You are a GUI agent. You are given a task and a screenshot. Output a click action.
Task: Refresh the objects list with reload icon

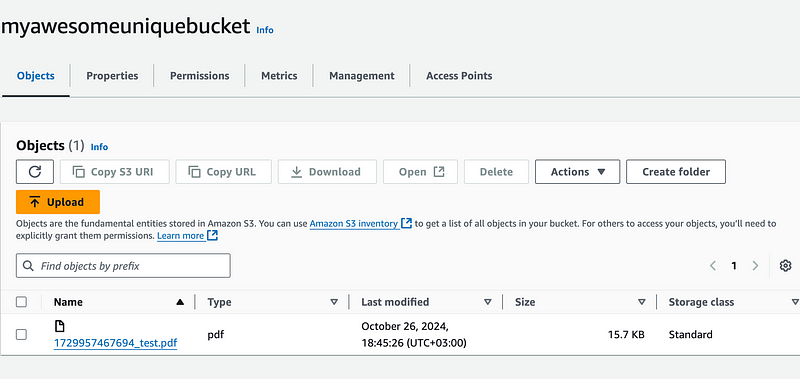tap(35, 172)
